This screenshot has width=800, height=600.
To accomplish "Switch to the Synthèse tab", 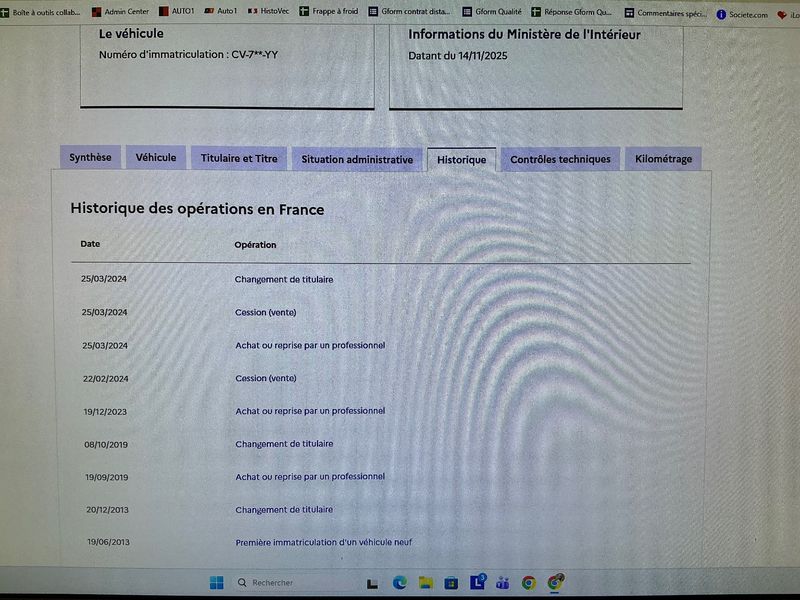I will tap(90, 158).
